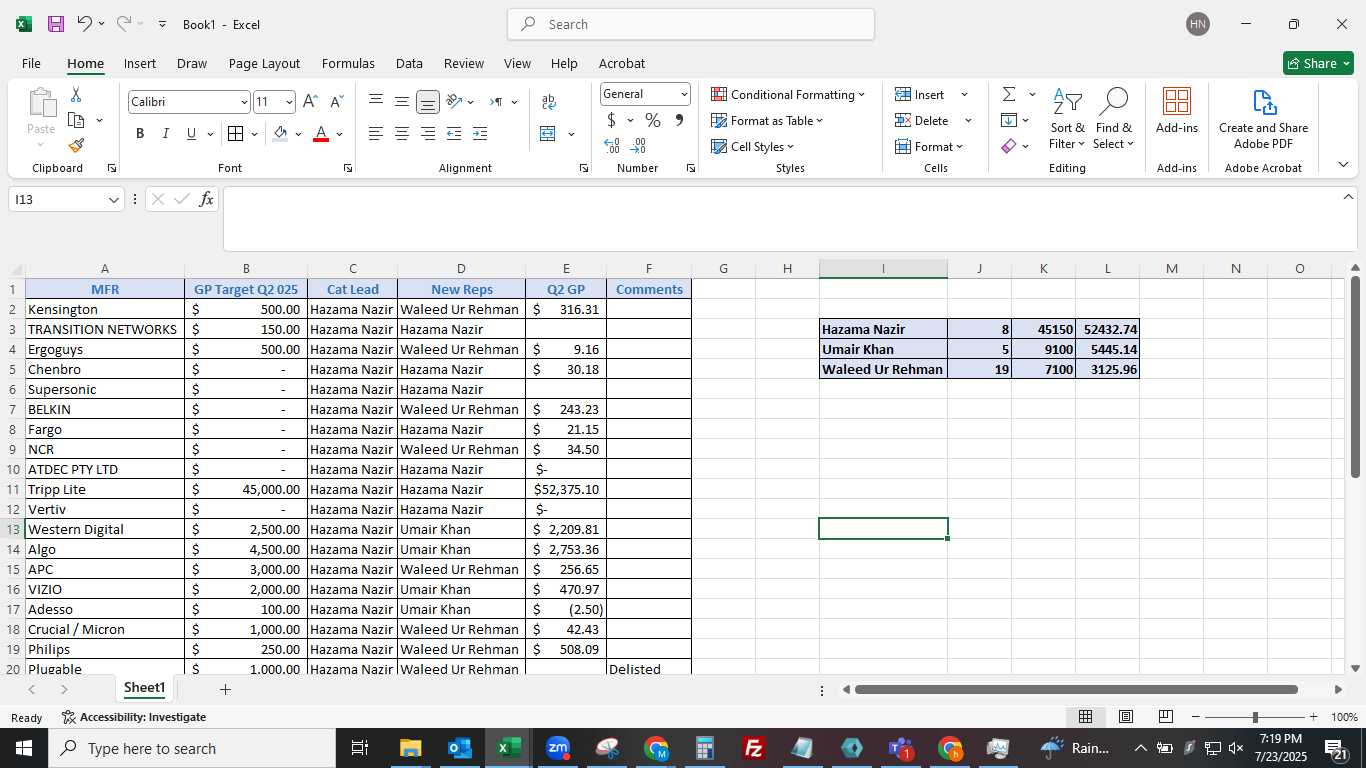Top align cell contents
1366x768 pixels.
pos(376,101)
